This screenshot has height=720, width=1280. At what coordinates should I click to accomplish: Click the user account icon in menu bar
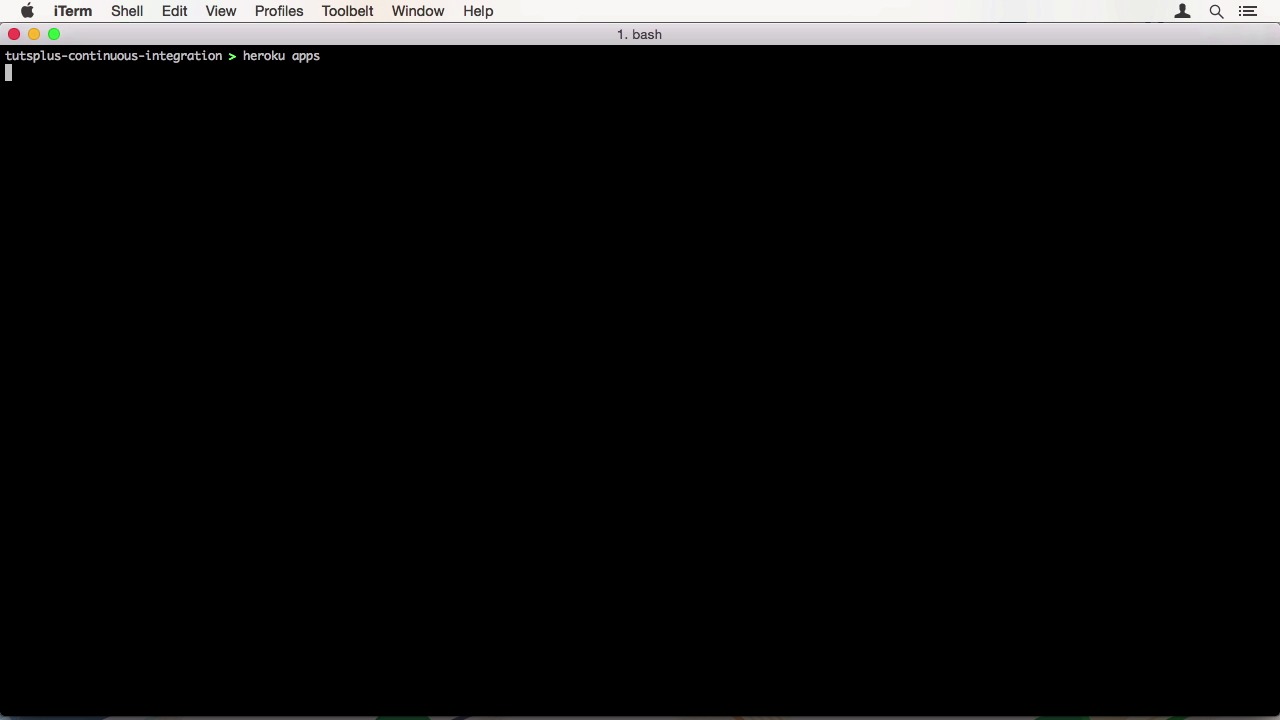[1182, 11]
